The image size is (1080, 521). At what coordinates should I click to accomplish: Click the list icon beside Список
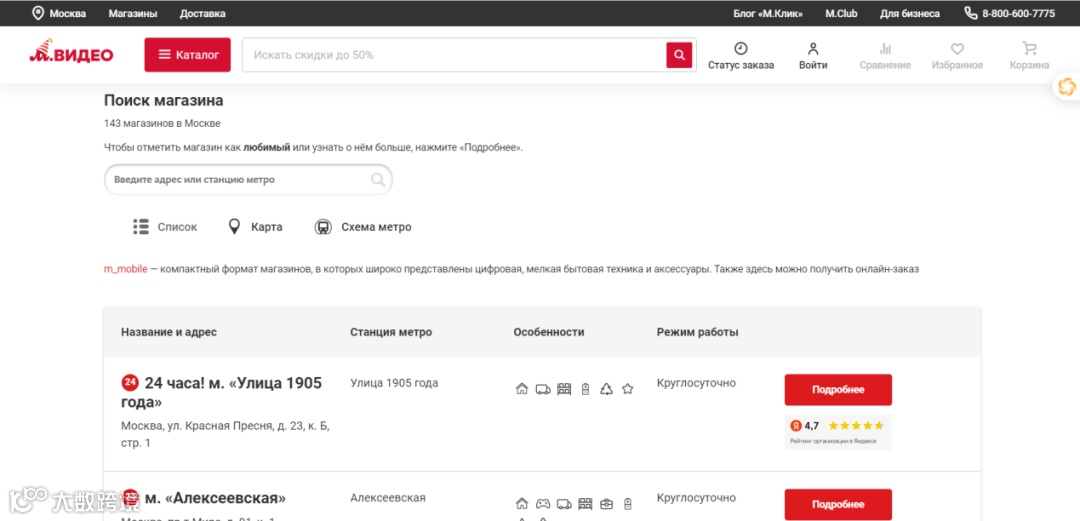(x=141, y=227)
